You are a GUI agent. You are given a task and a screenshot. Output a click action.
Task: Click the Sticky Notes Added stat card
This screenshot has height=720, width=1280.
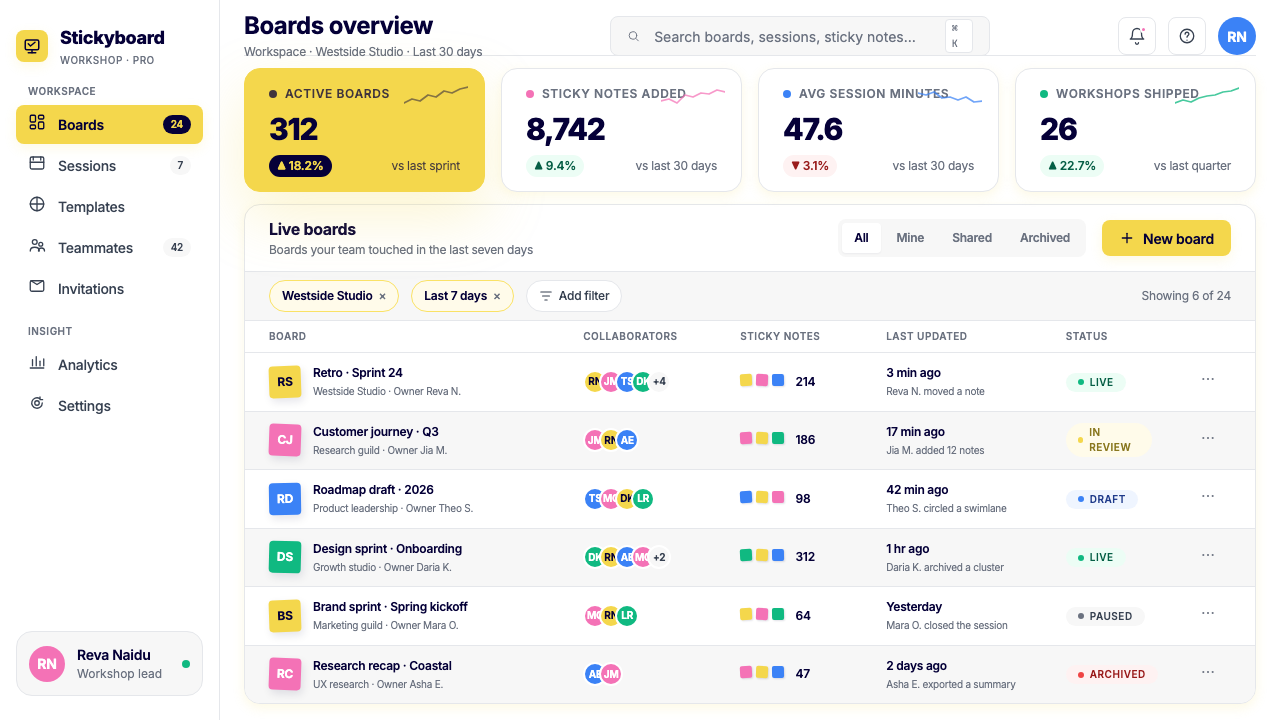click(621, 130)
